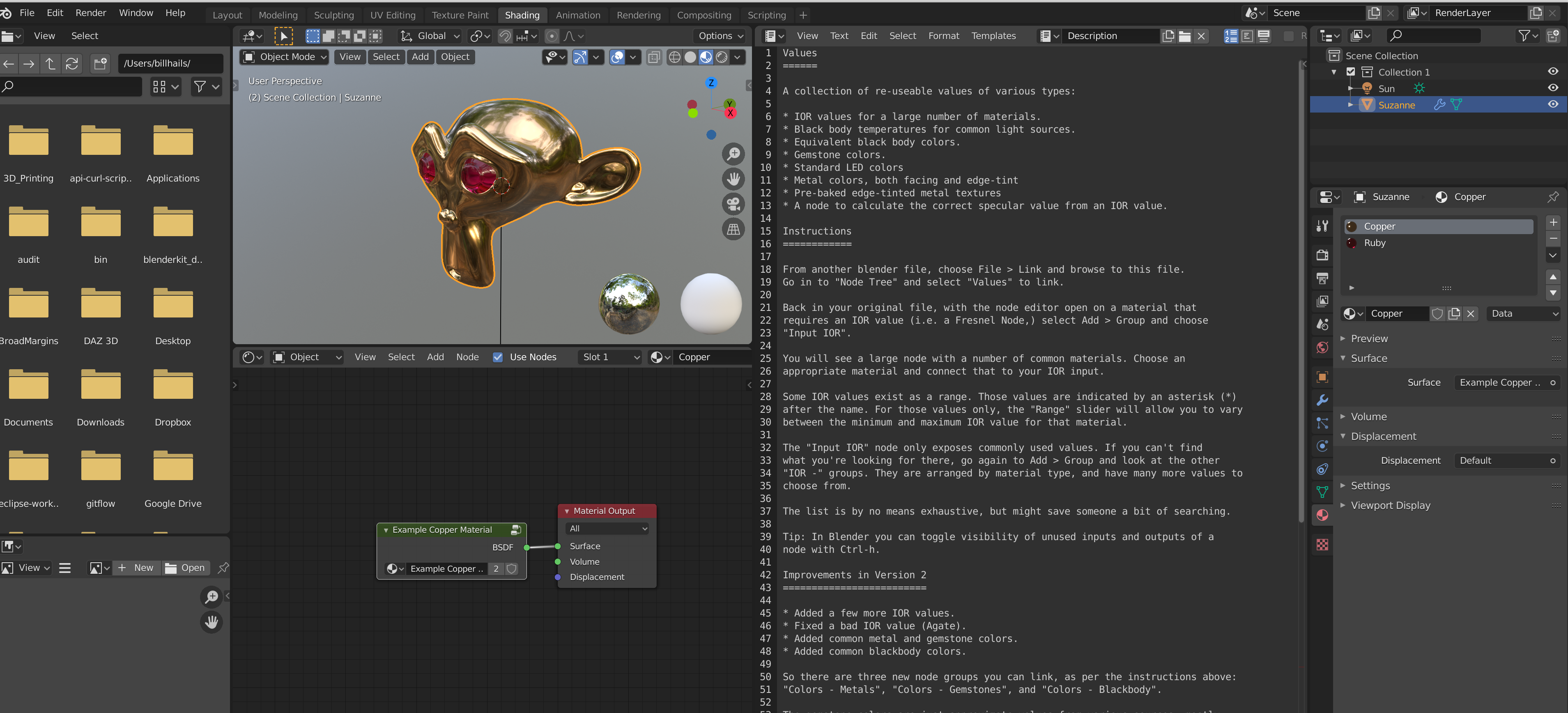
Task: Open the Texture Properties checkerboard tab
Action: 1322,544
